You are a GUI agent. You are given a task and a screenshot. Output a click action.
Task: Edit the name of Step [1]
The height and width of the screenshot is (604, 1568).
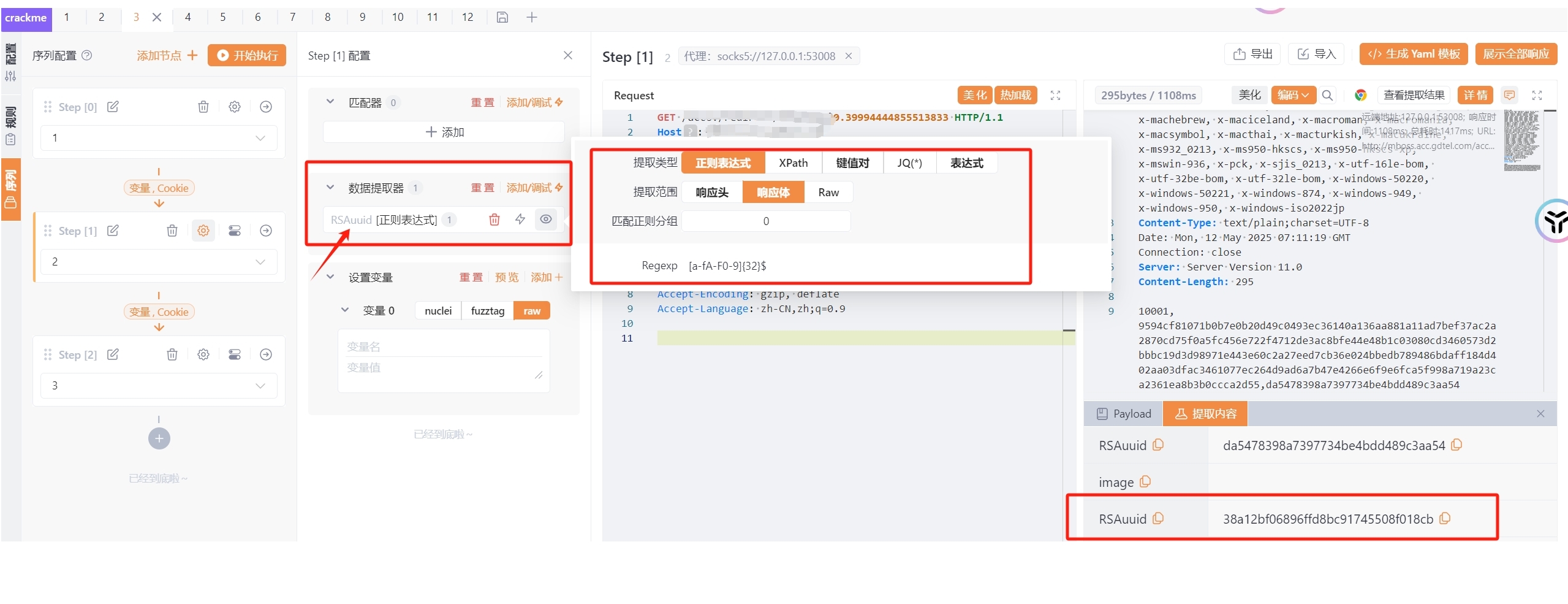(113, 231)
